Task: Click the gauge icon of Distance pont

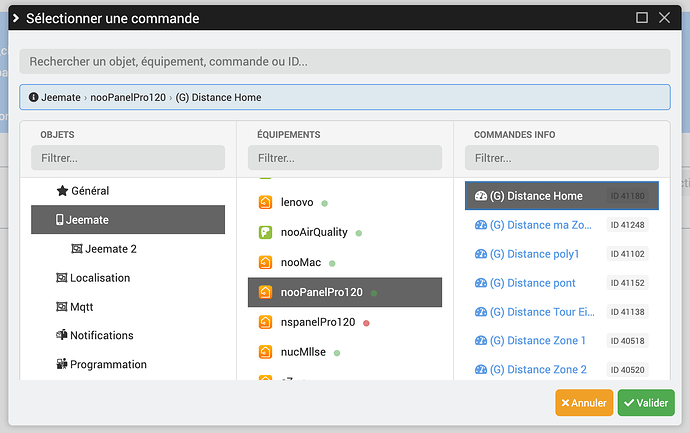Action: click(481, 283)
